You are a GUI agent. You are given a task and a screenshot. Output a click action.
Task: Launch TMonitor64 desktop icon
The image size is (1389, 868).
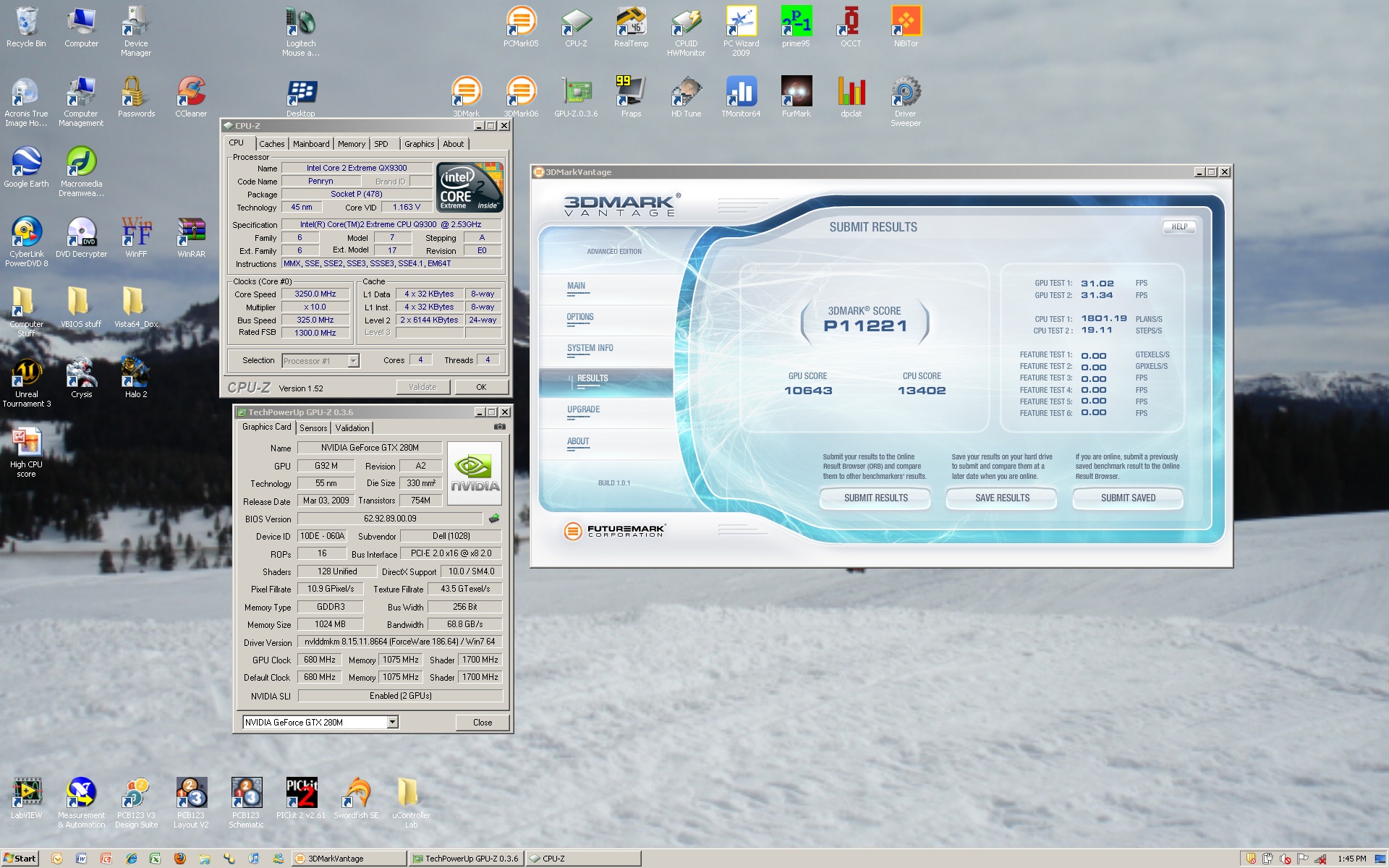(741, 97)
